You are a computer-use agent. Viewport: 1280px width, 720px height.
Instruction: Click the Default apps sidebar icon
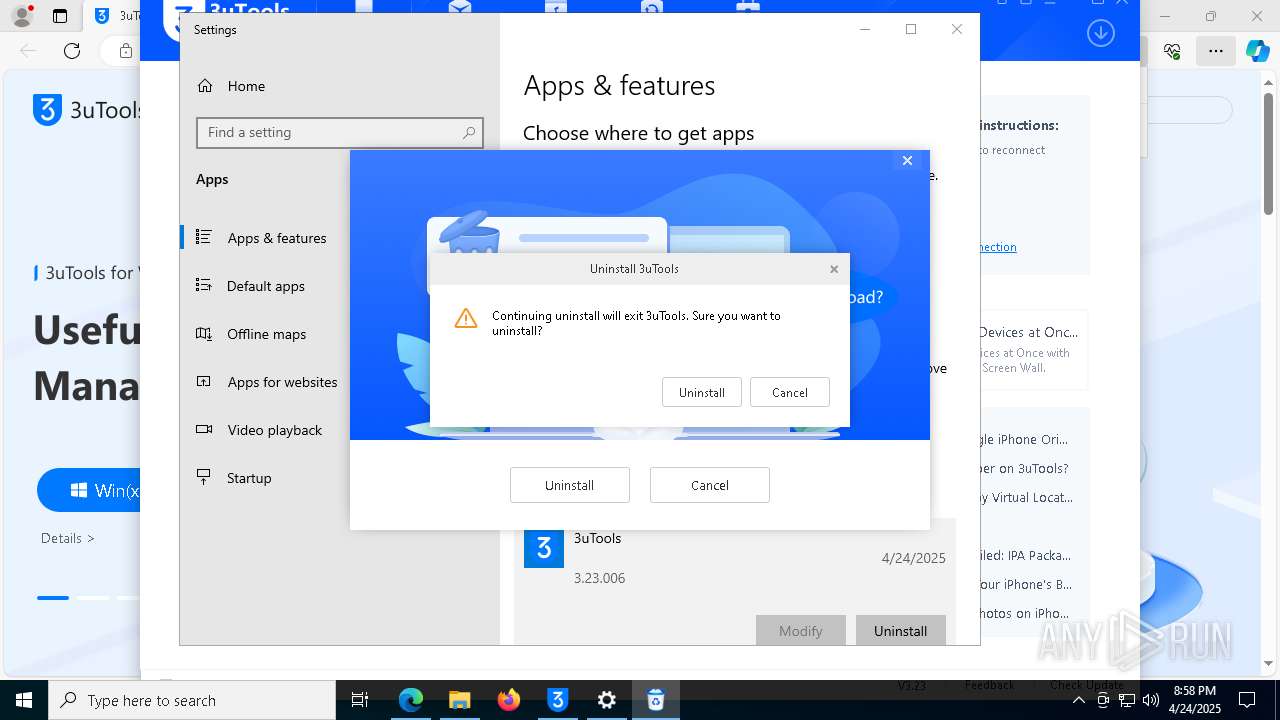pos(204,285)
